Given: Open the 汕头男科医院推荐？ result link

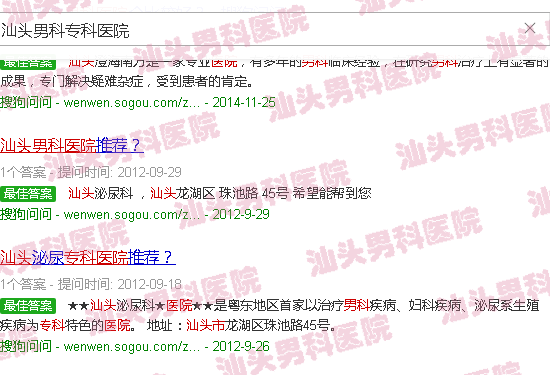Looking at the screenshot, I should pos(72,145).
